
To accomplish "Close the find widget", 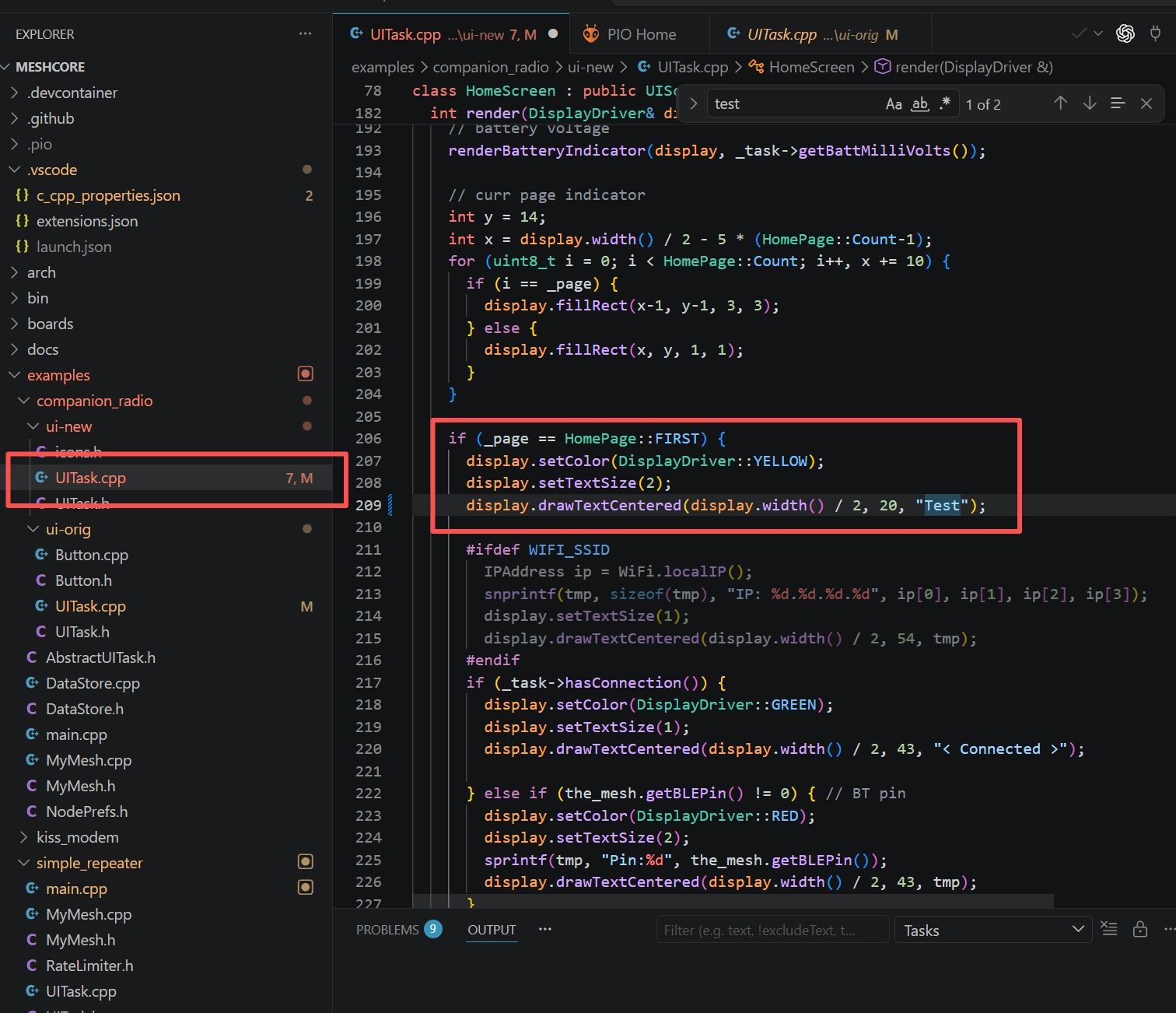I will [x=1146, y=103].
